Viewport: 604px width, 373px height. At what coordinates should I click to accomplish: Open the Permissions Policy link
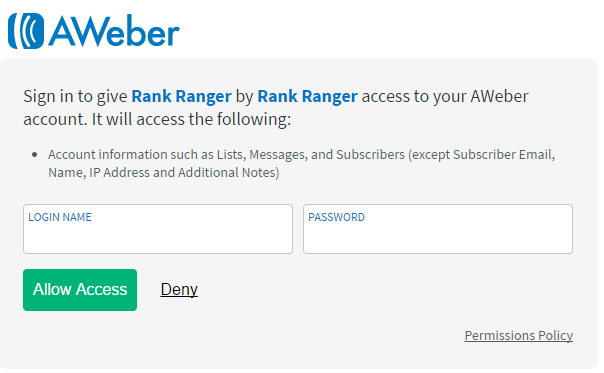pos(518,335)
